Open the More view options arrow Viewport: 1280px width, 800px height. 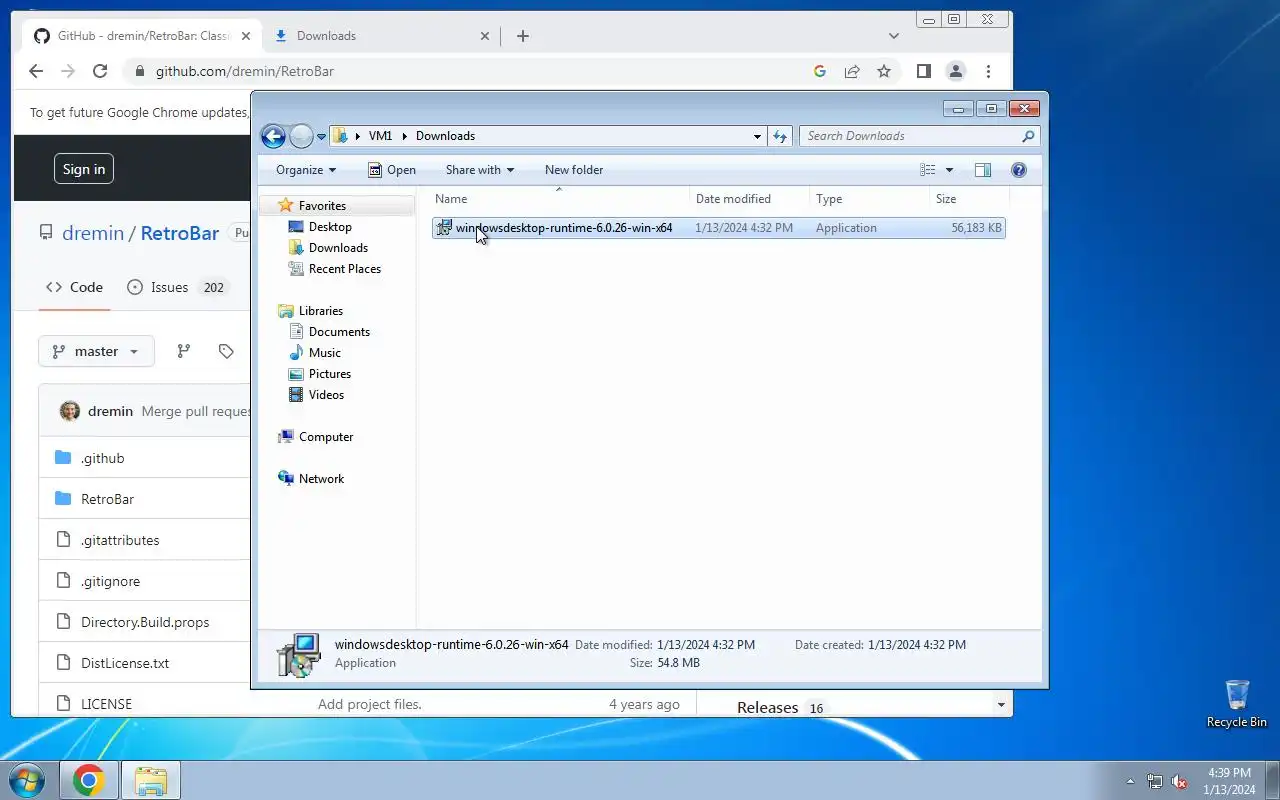(x=949, y=170)
